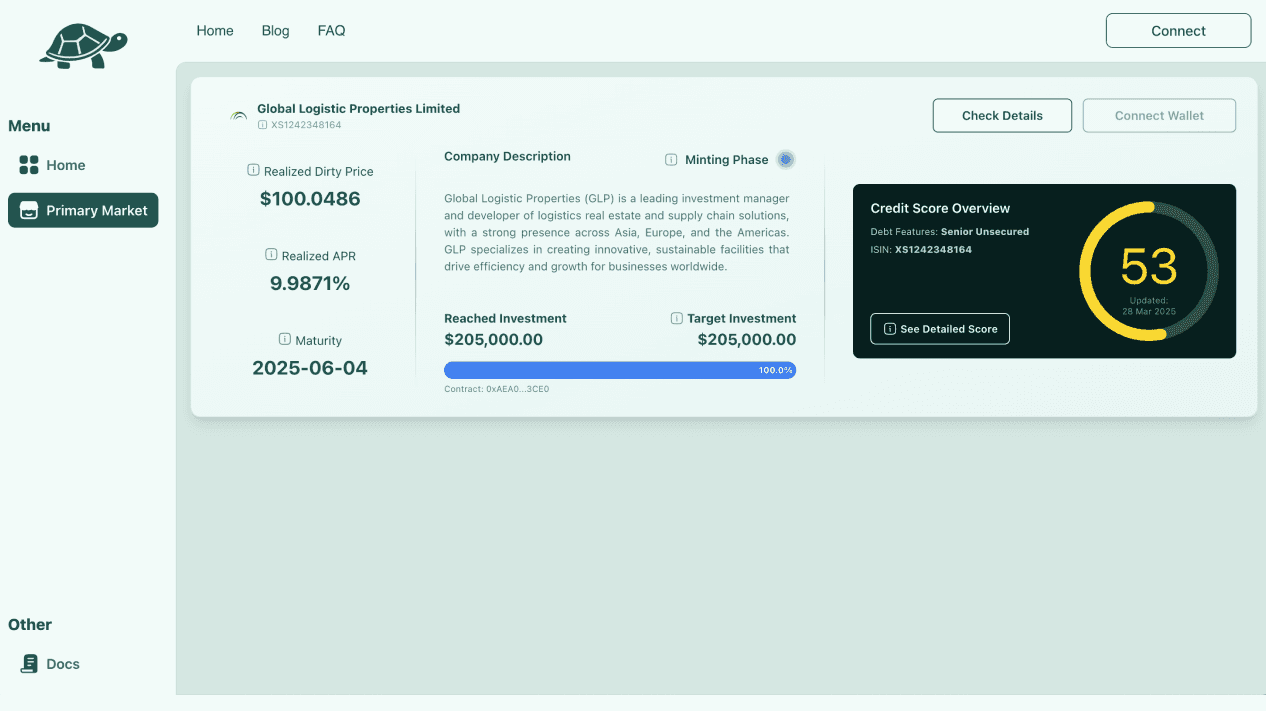The image size is (1266, 711).
Task: Click contract address 0xAEA0...3CE0
Action: click(497, 388)
